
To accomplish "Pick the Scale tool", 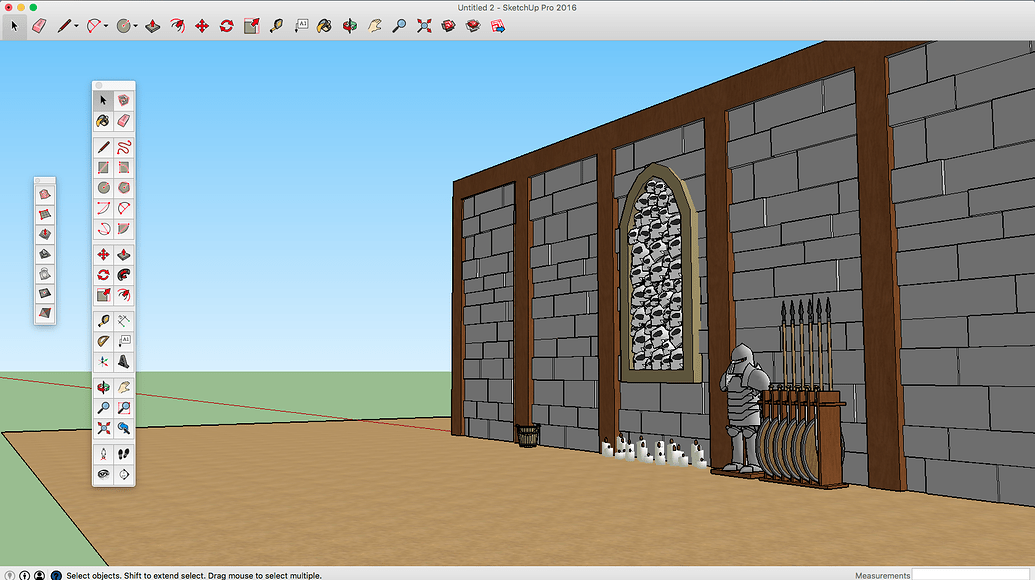I will point(250,27).
